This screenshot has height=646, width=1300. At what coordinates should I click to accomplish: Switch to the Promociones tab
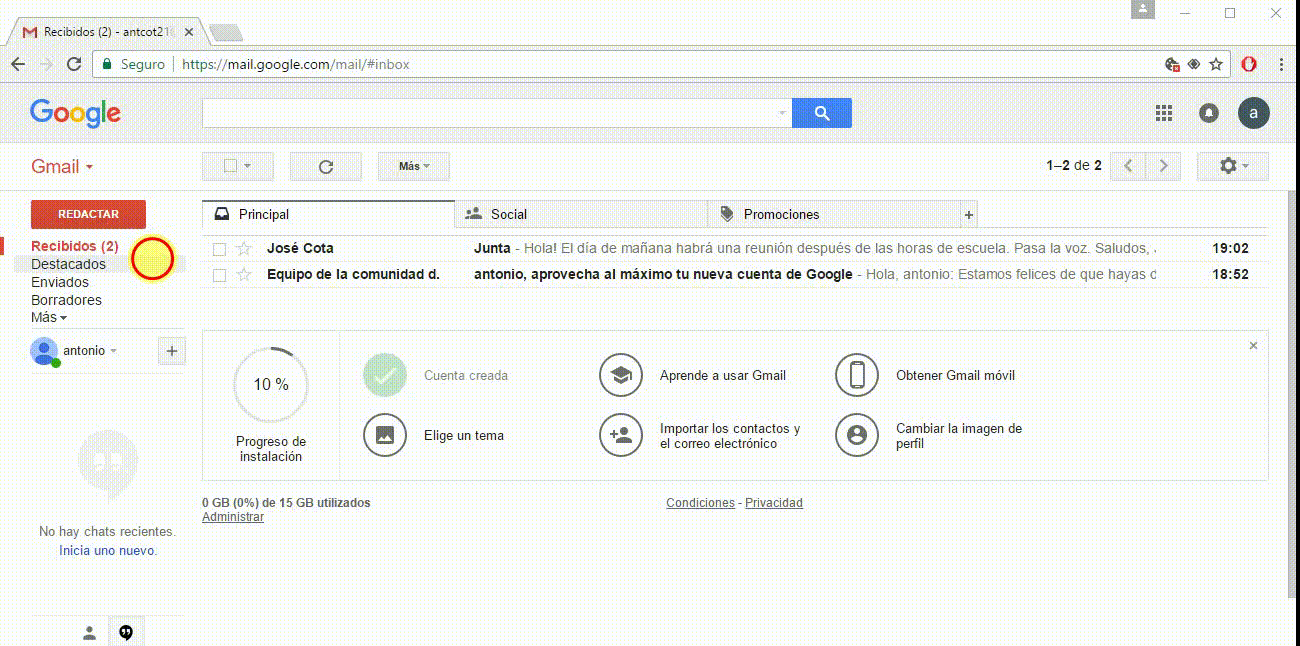click(x=834, y=214)
